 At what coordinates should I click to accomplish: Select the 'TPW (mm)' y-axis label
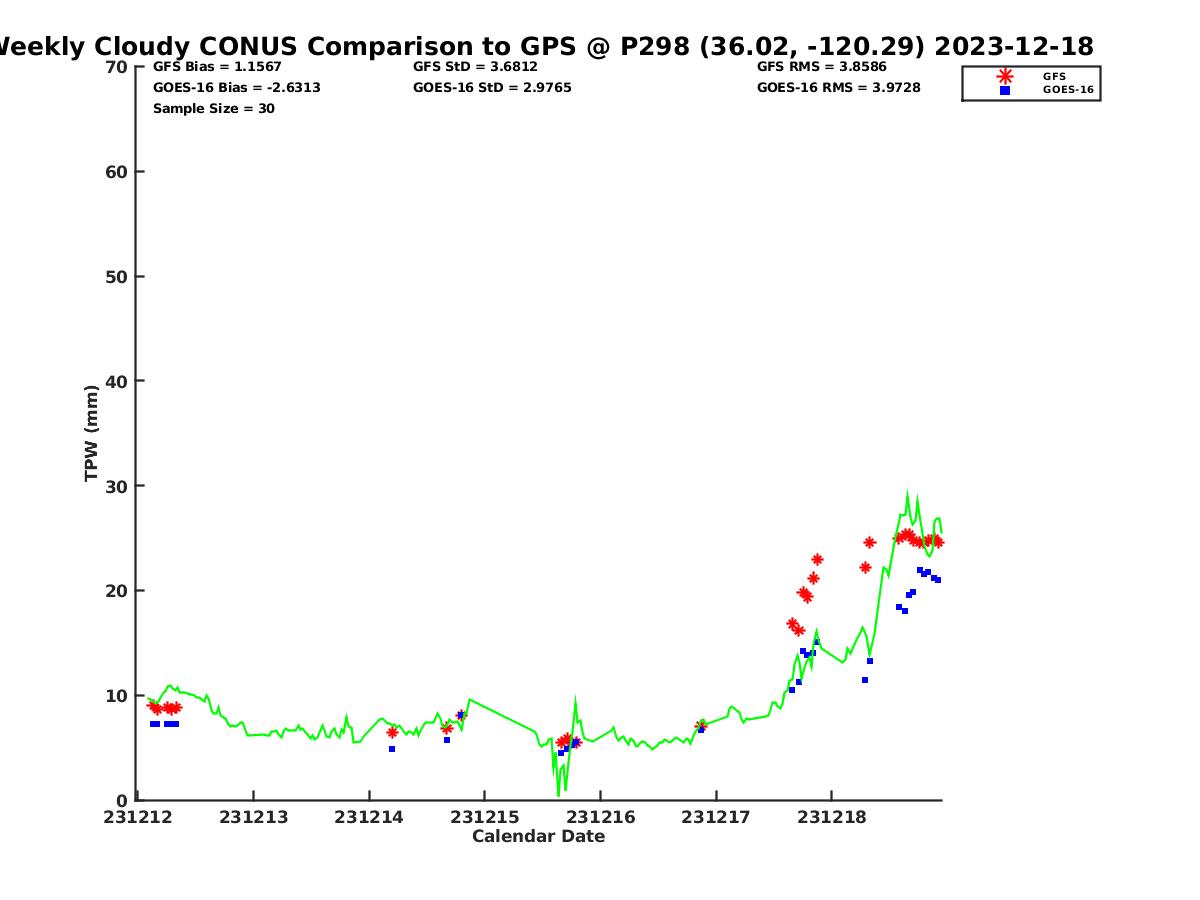92,433
